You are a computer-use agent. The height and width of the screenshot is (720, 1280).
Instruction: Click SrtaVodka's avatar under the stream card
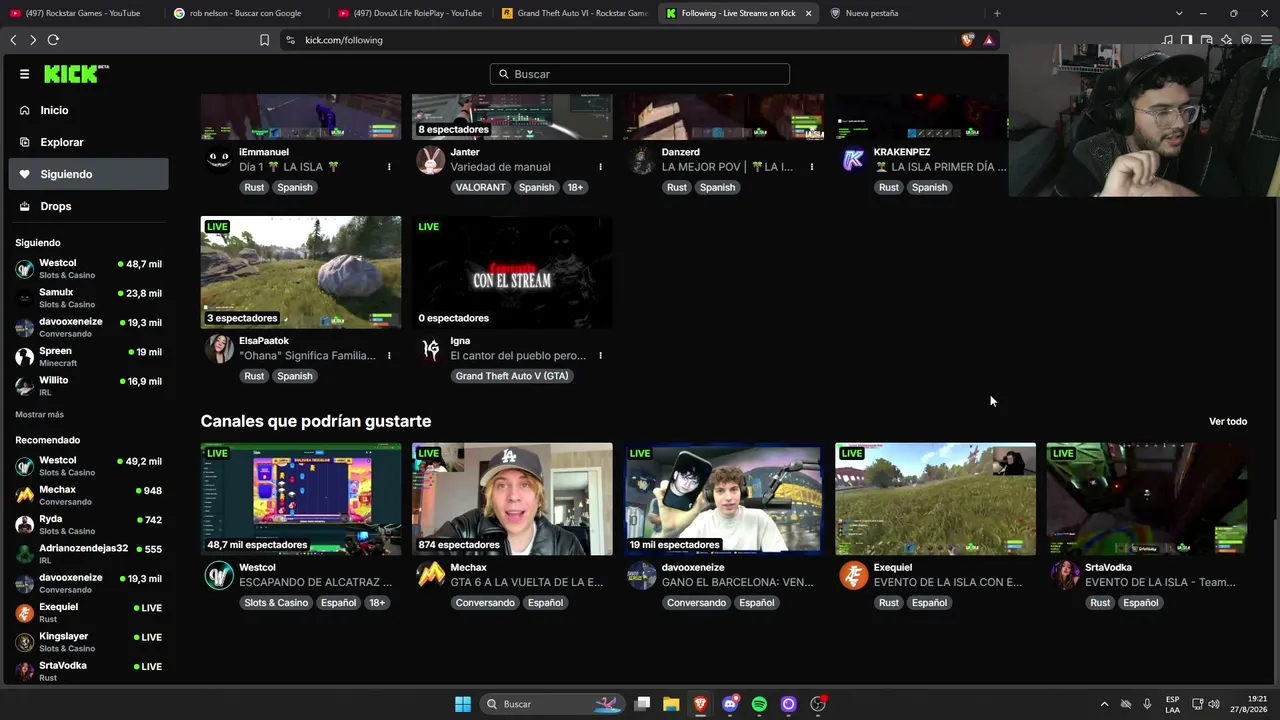pos(1065,575)
